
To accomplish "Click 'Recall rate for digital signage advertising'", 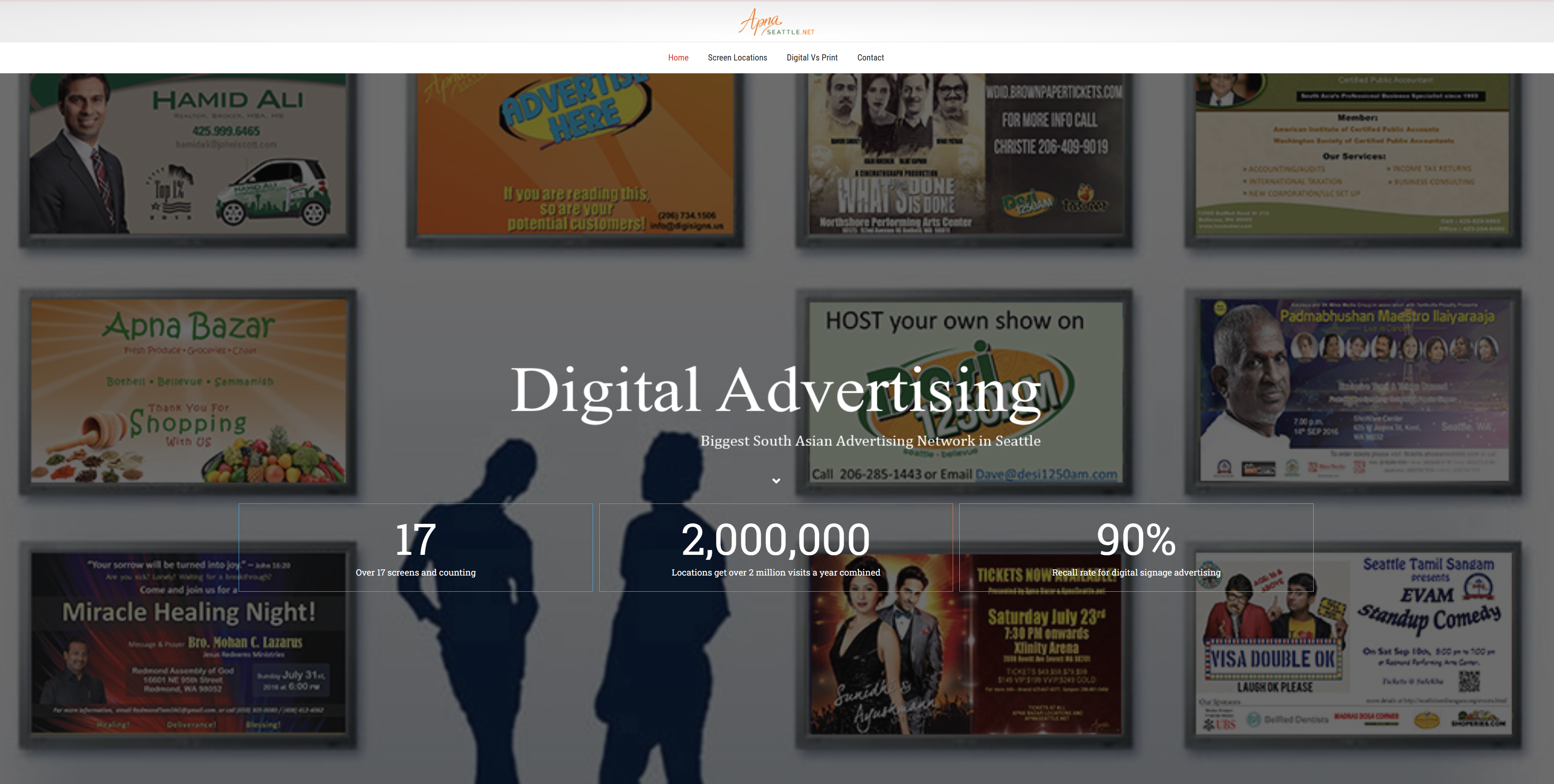I will [1136, 572].
